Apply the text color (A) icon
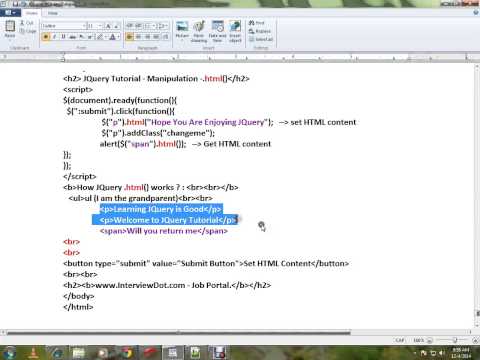 112,37
